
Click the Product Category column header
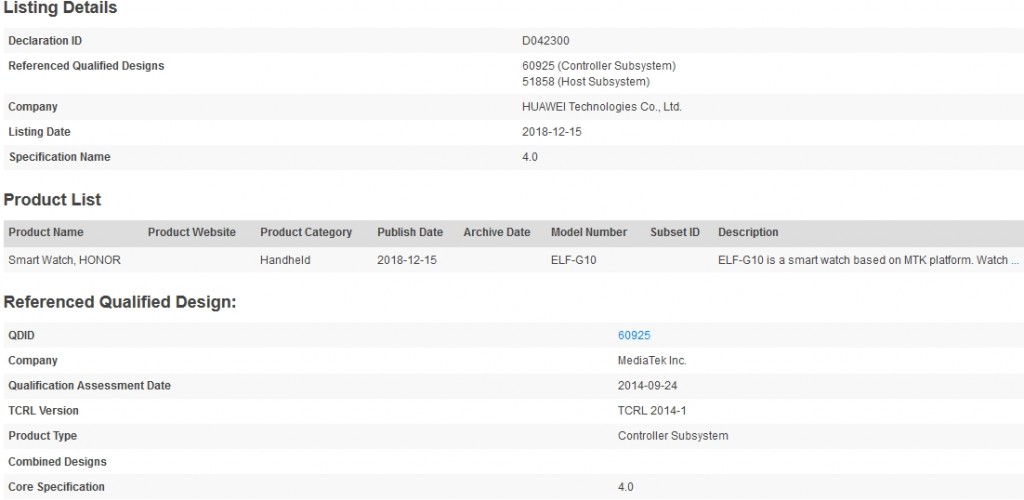pyautogui.click(x=306, y=232)
